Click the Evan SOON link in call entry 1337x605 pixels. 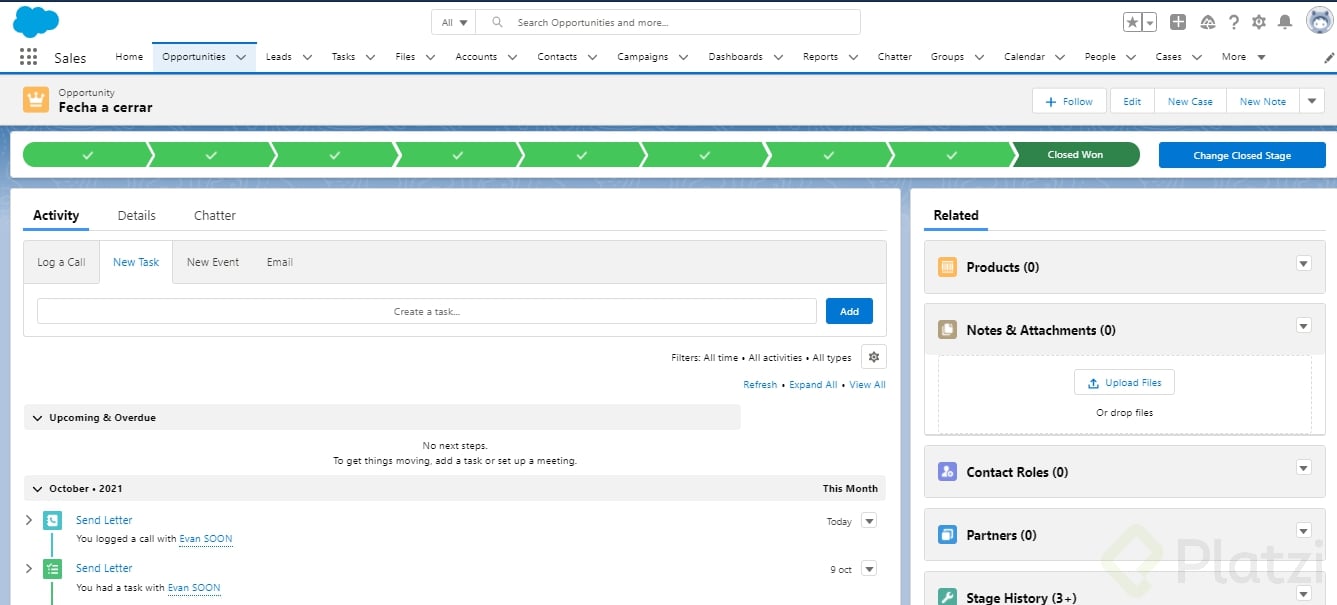point(206,539)
